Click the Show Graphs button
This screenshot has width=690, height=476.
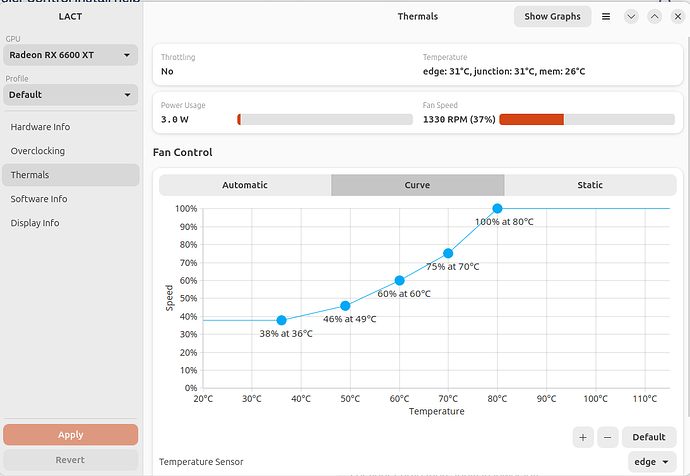point(552,17)
